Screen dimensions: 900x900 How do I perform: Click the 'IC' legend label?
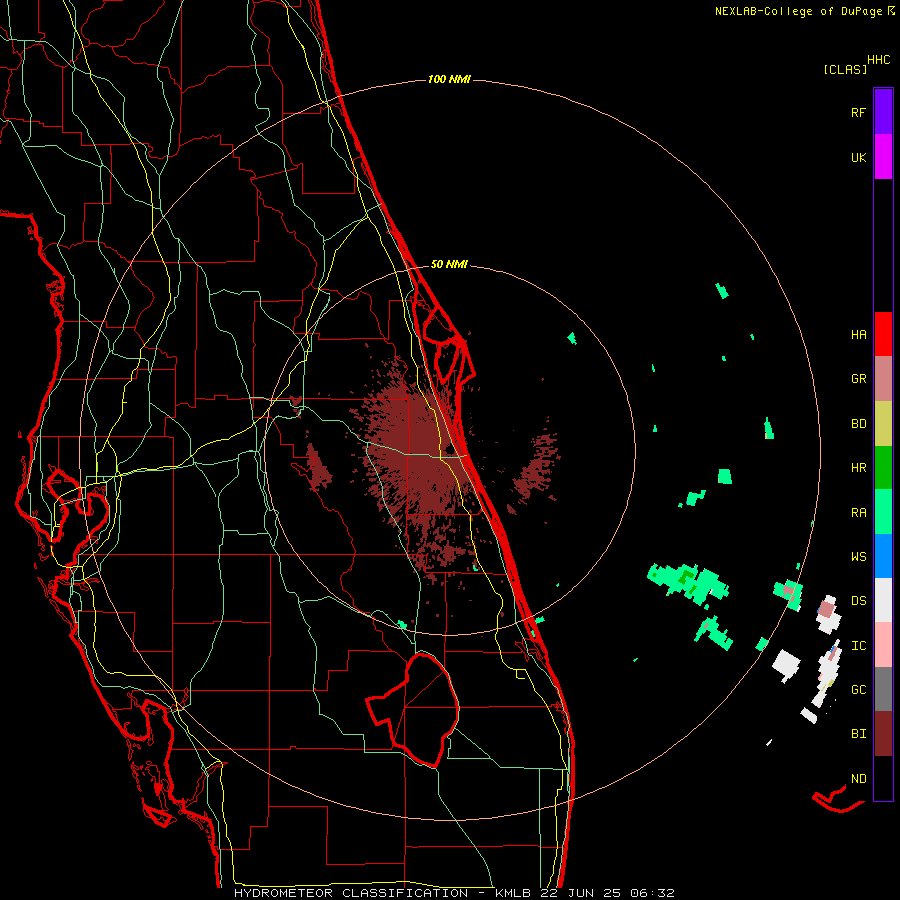(x=858, y=646)
